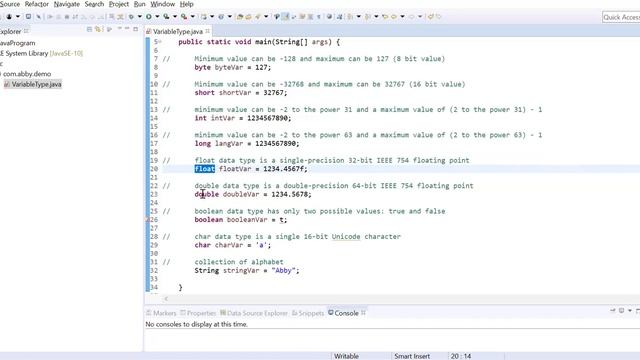Open the Help menu
The width and height of the screenshot is (640, 360).
coord(187,4)
